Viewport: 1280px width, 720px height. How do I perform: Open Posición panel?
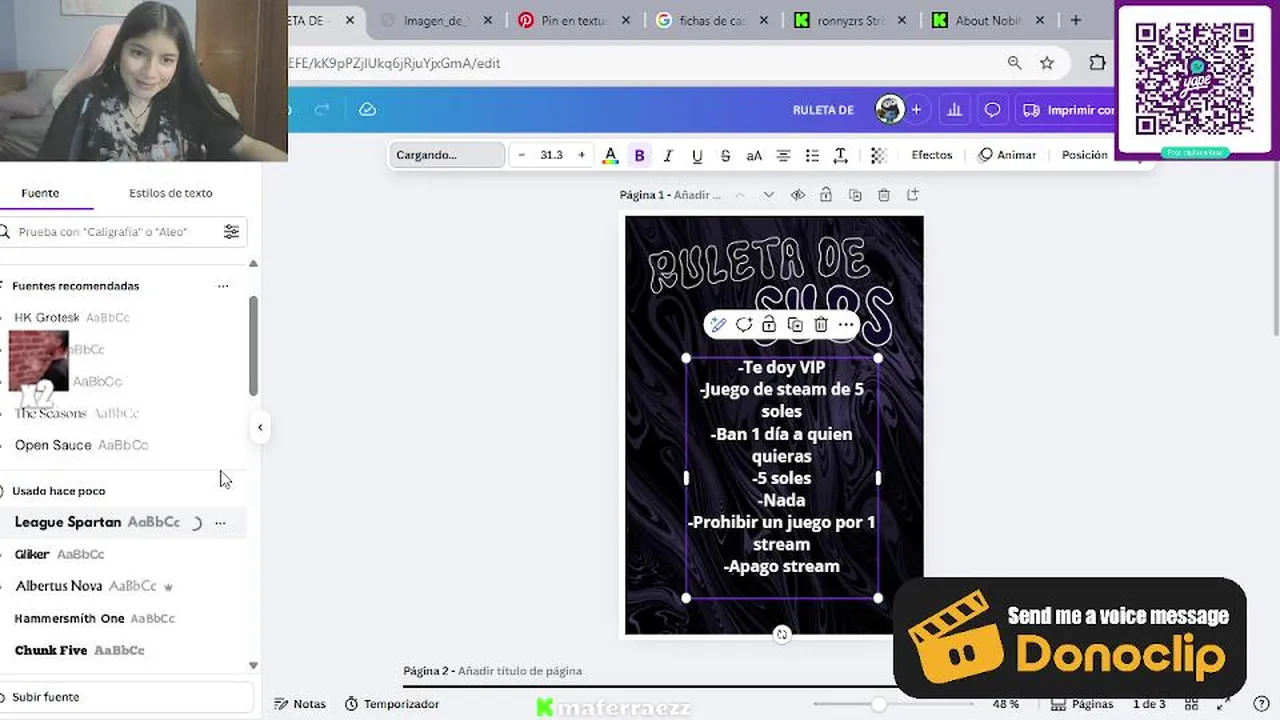pos(1084,155)
